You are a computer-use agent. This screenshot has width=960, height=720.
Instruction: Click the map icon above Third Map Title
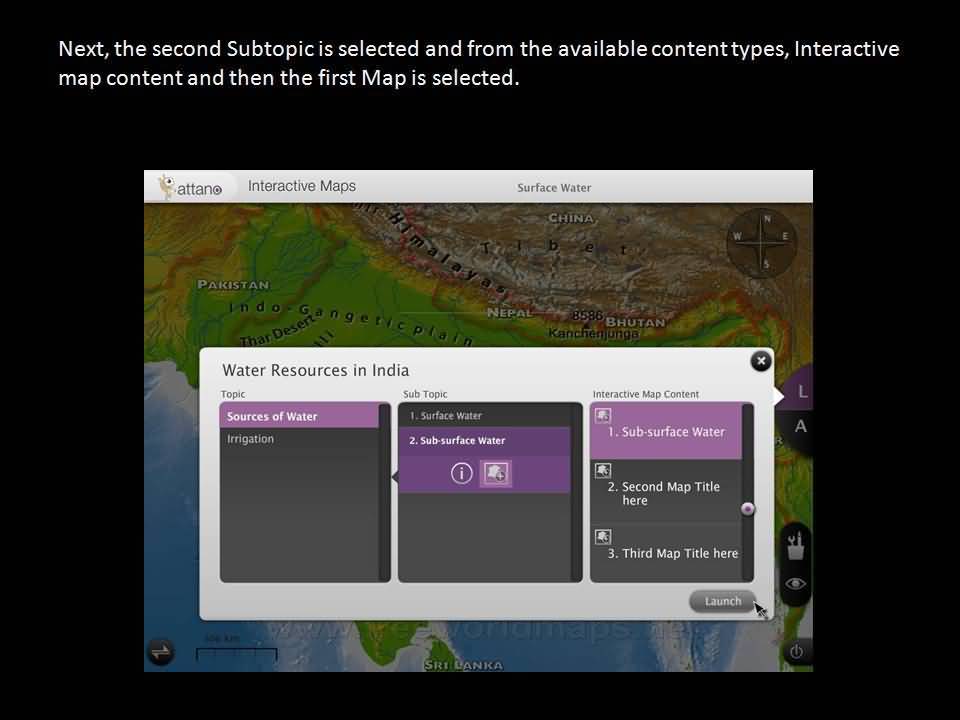coord(603,536)
